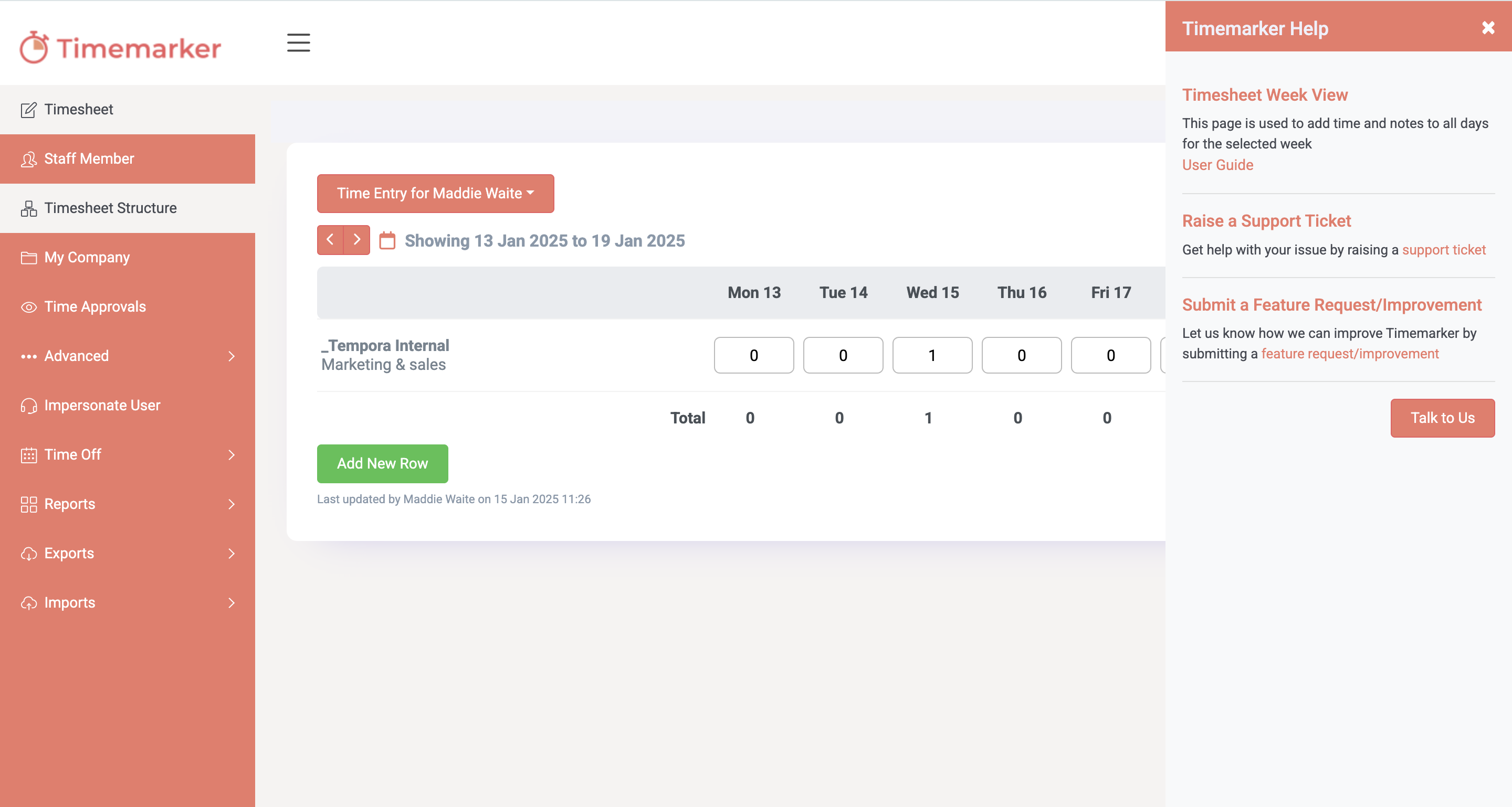Click the Timesheet Week View heading
Viewport: 1512px width, 807px height.
(x=1264, y=94)
